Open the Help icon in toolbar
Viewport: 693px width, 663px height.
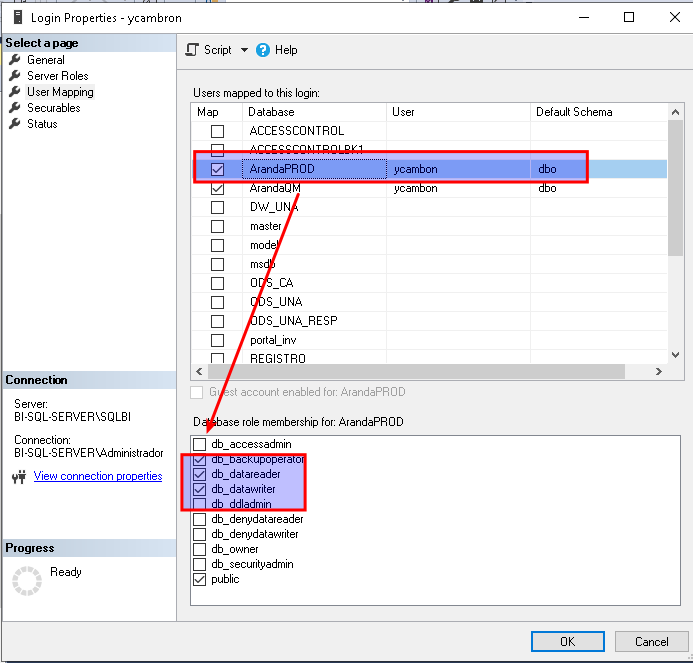(x=263, y=50)
